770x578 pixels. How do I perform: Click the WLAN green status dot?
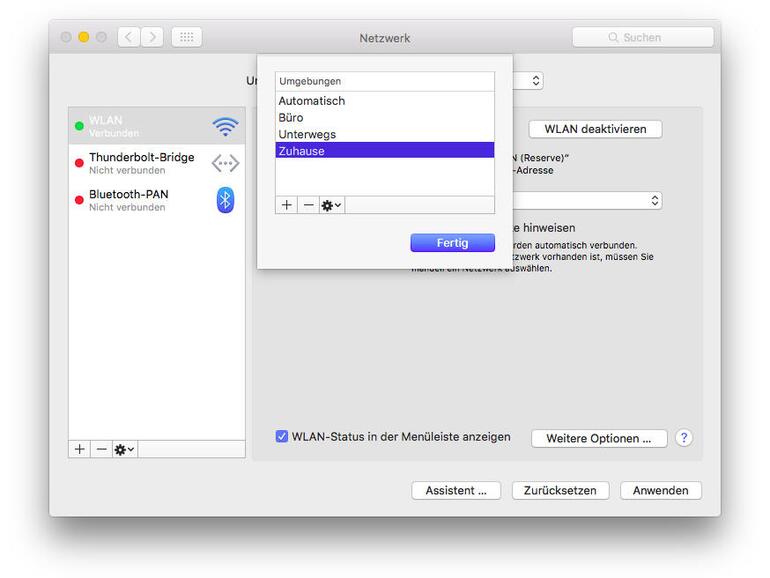tap(79, 126)
